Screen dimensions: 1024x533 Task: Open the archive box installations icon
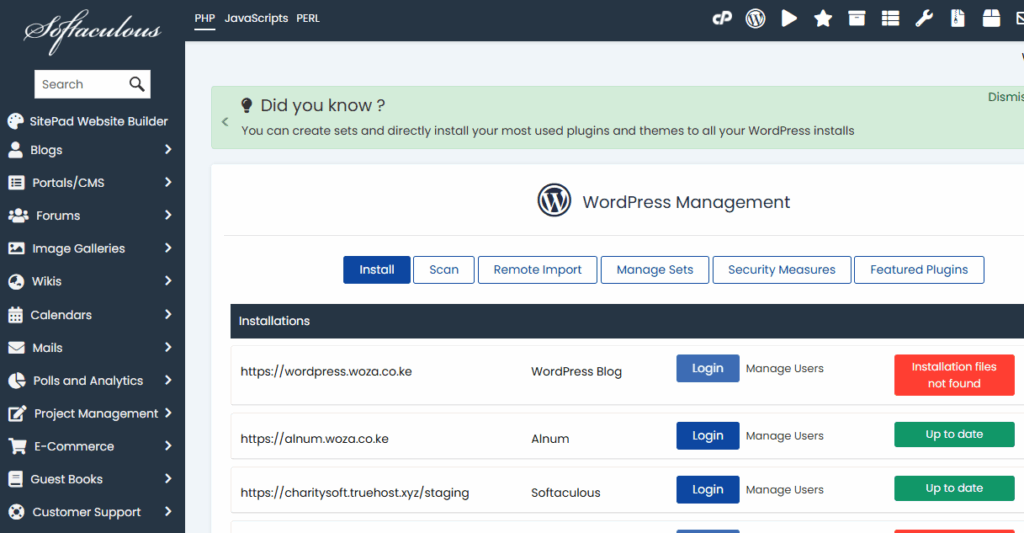click(857, 18)
